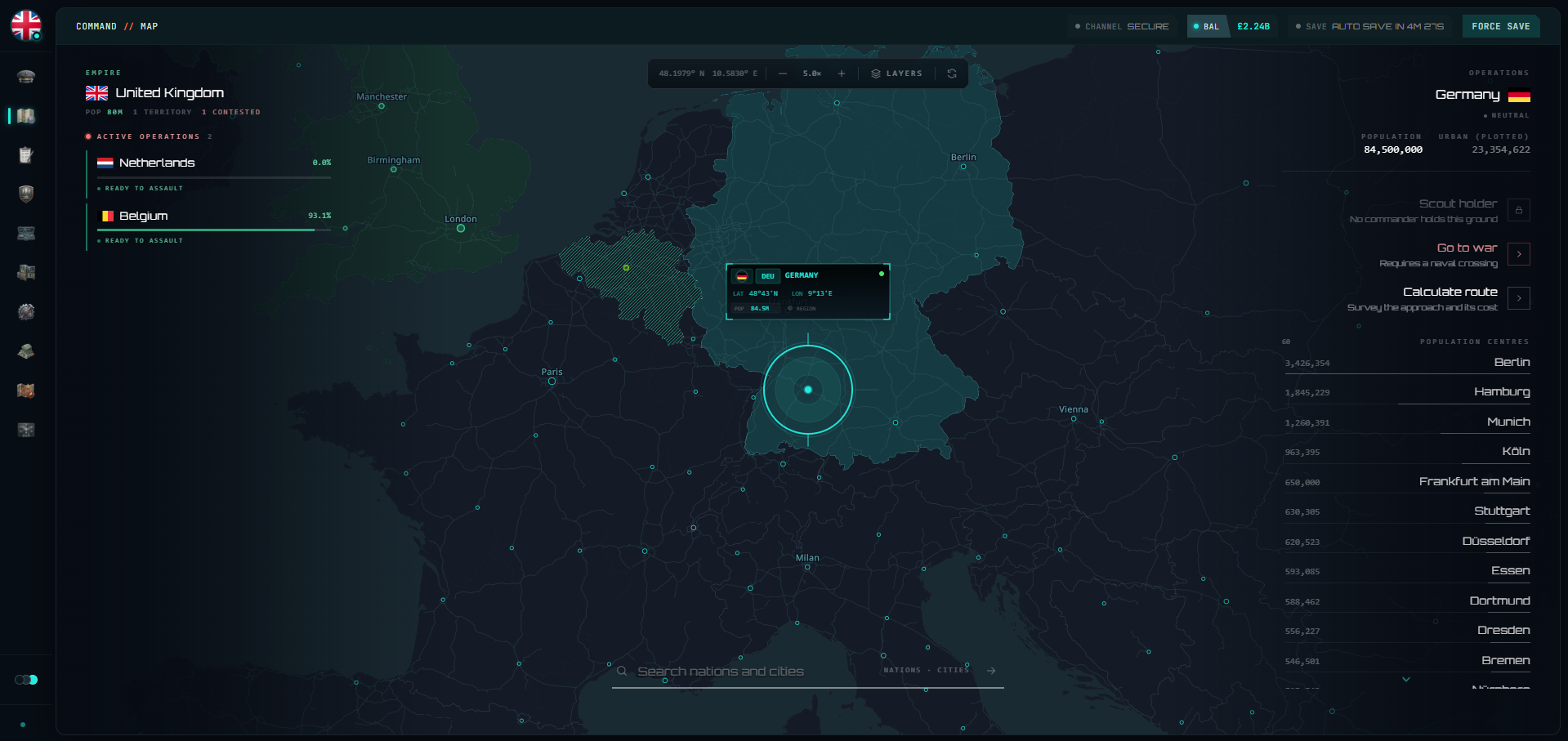
Task: Flip the toggle switch at sidebar bottom
Action: coord(26,680)
